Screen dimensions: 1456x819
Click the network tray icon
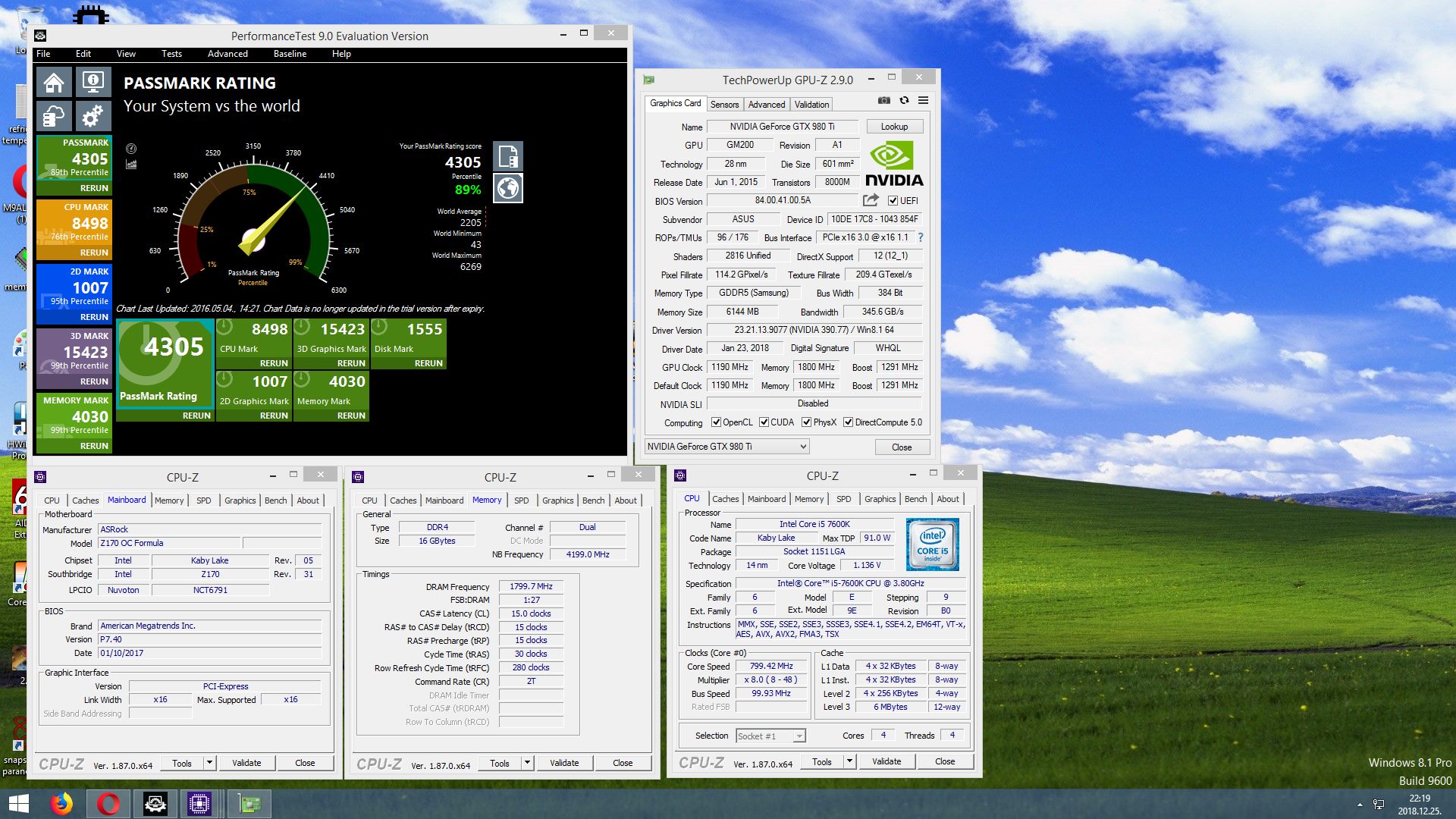(x=1379, y=805)
